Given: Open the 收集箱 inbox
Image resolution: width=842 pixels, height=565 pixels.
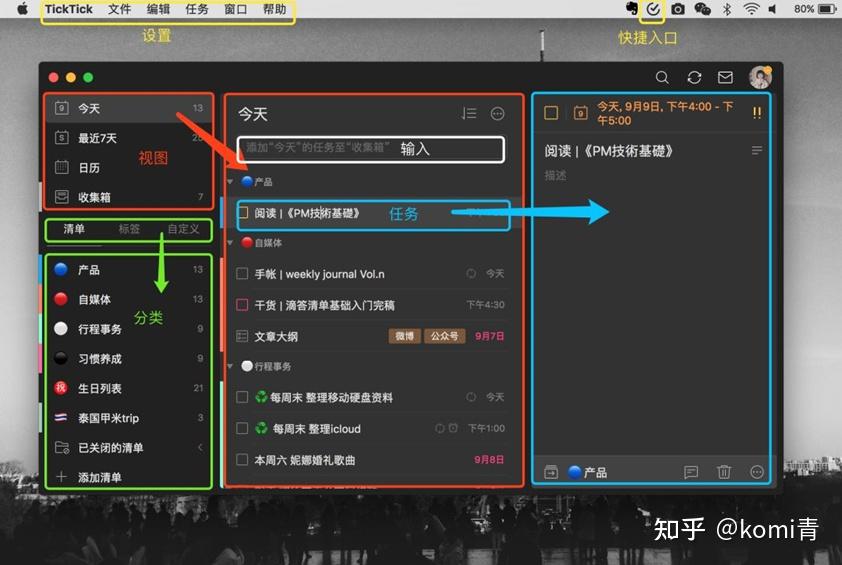Looking at the screenshot, I should coord(128,197).
